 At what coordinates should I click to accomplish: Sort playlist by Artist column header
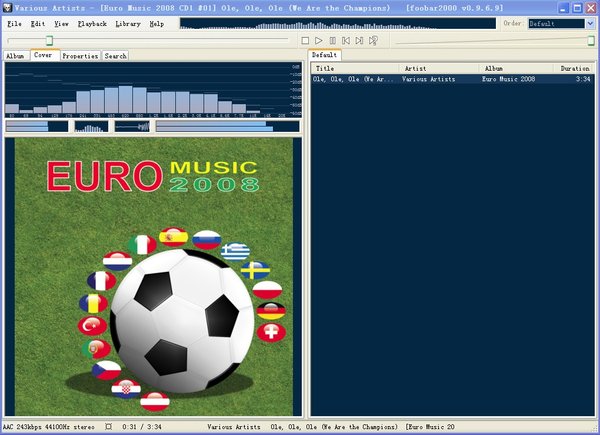pyautogui.click(x=440, y=68)
